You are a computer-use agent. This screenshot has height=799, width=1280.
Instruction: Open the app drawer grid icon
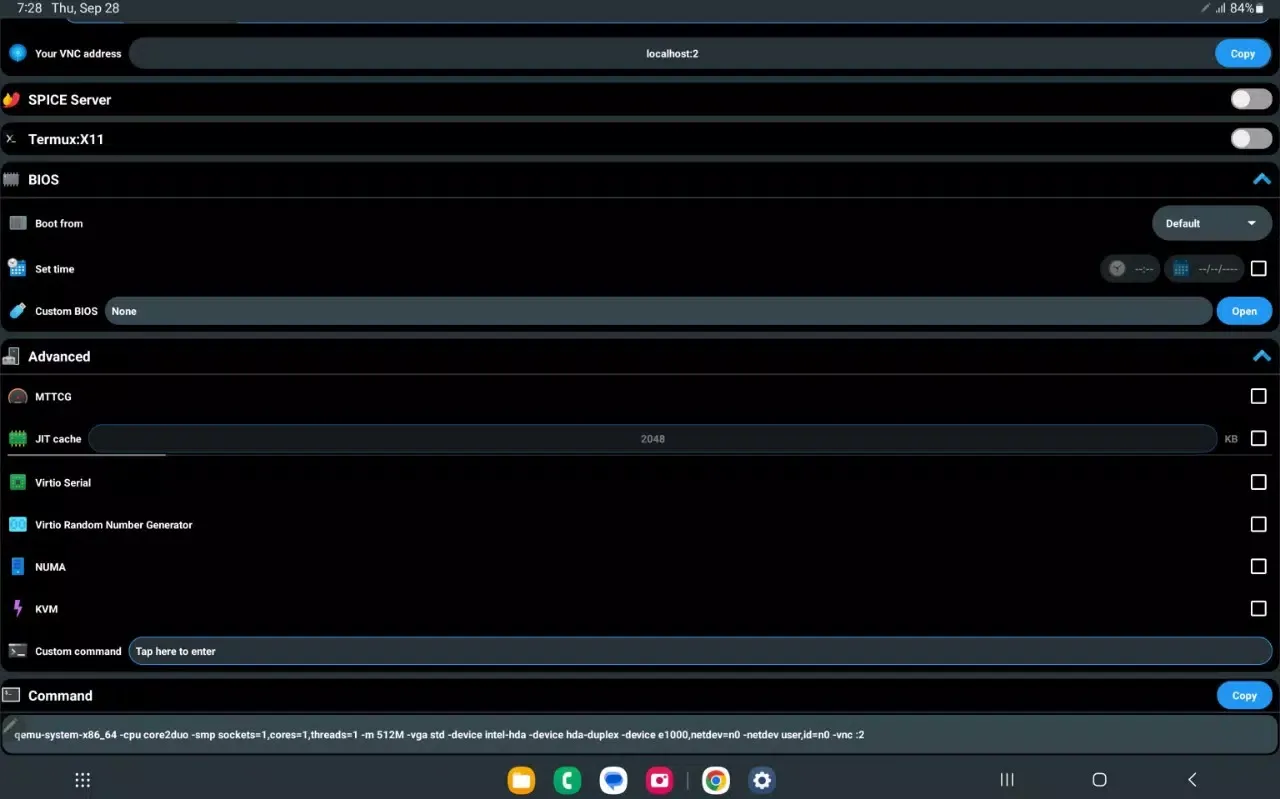(83, 780)
